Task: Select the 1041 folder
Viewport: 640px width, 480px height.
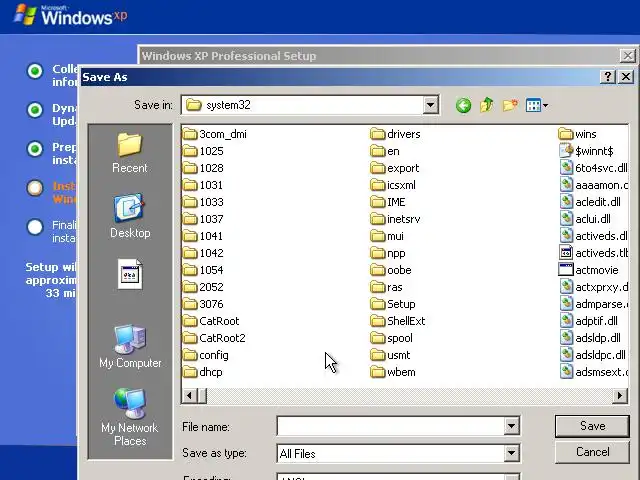Action: [x=203, y=236]
